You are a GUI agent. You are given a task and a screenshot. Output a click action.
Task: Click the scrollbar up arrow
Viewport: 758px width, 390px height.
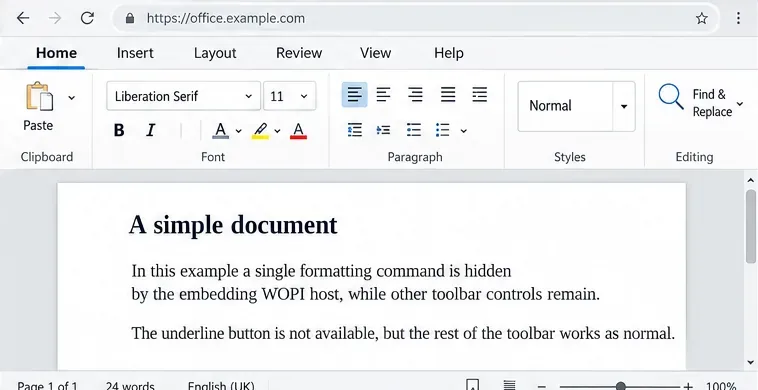click(750, 180)
